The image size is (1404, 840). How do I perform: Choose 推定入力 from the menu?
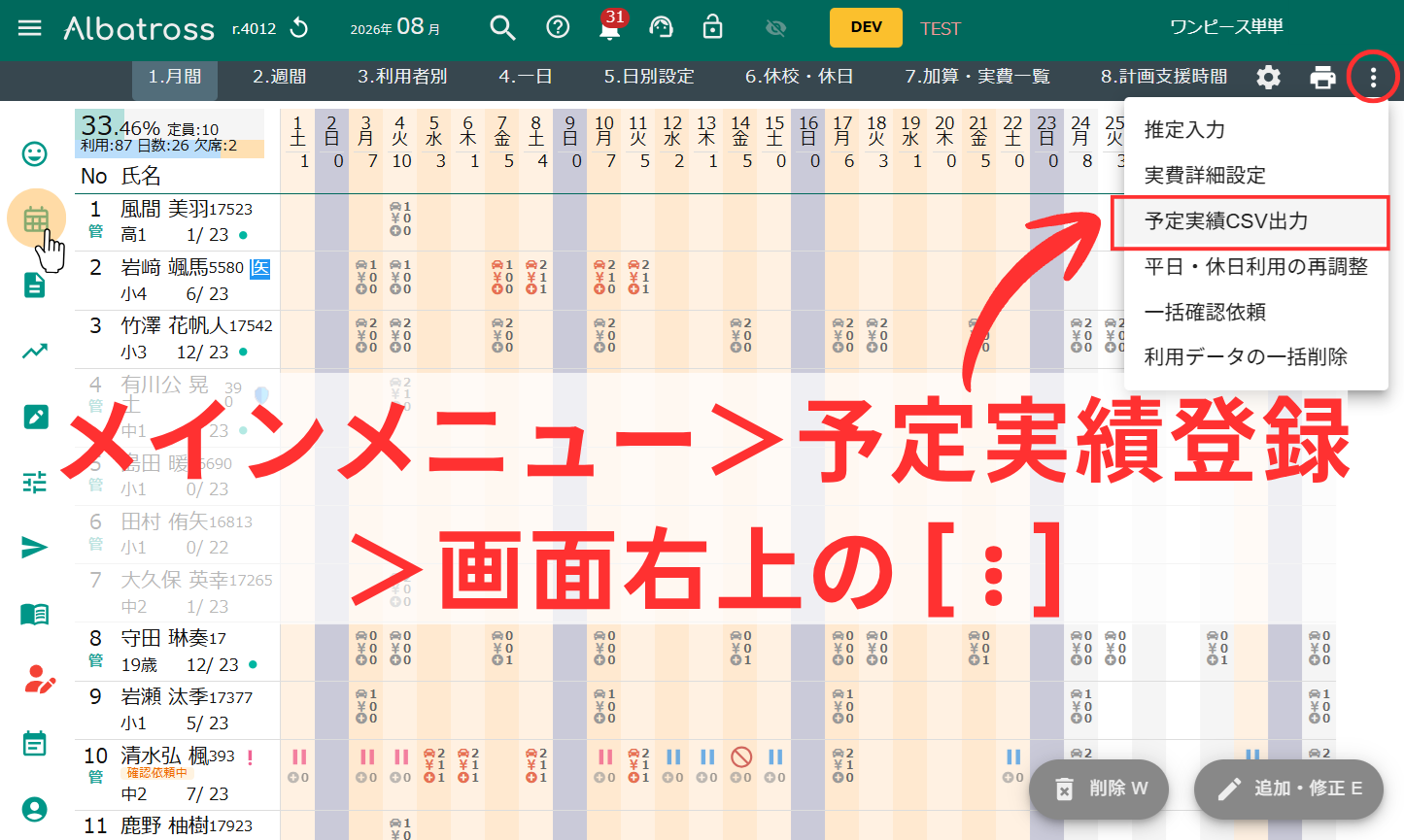[x=1256, y=130]
